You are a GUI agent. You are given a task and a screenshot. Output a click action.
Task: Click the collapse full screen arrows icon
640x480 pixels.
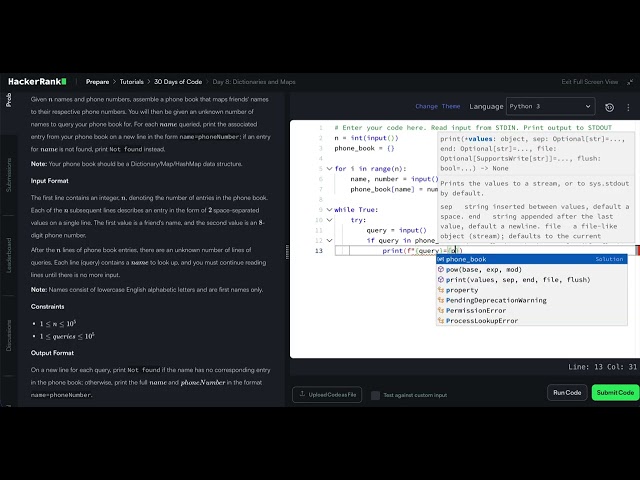click(630, 82)
